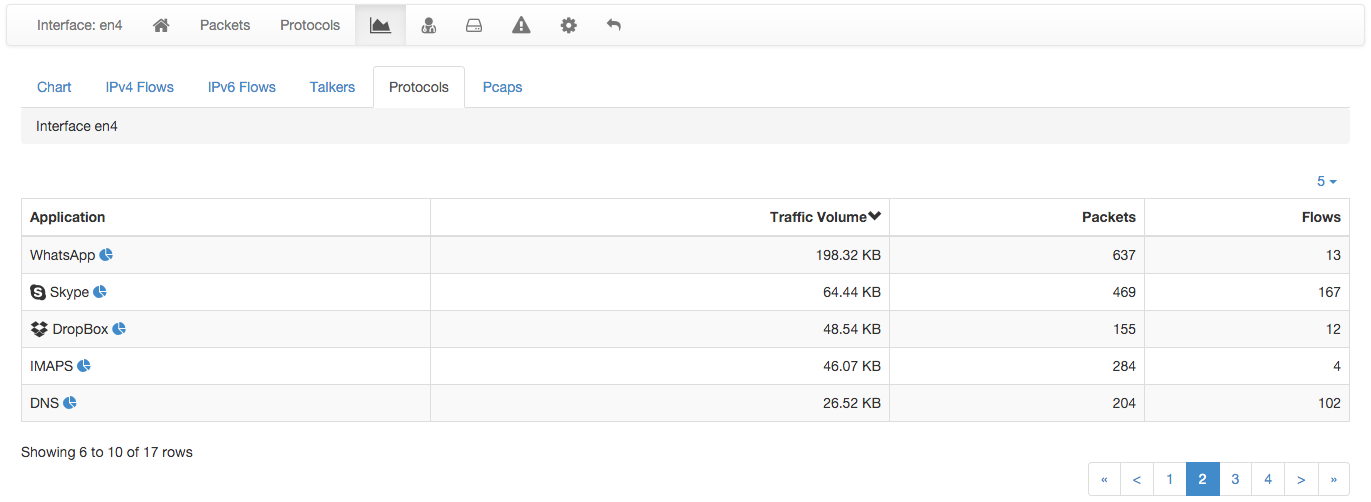Click the hard drive storage icon
This screenshot has width=1371, height=502.
474,25
